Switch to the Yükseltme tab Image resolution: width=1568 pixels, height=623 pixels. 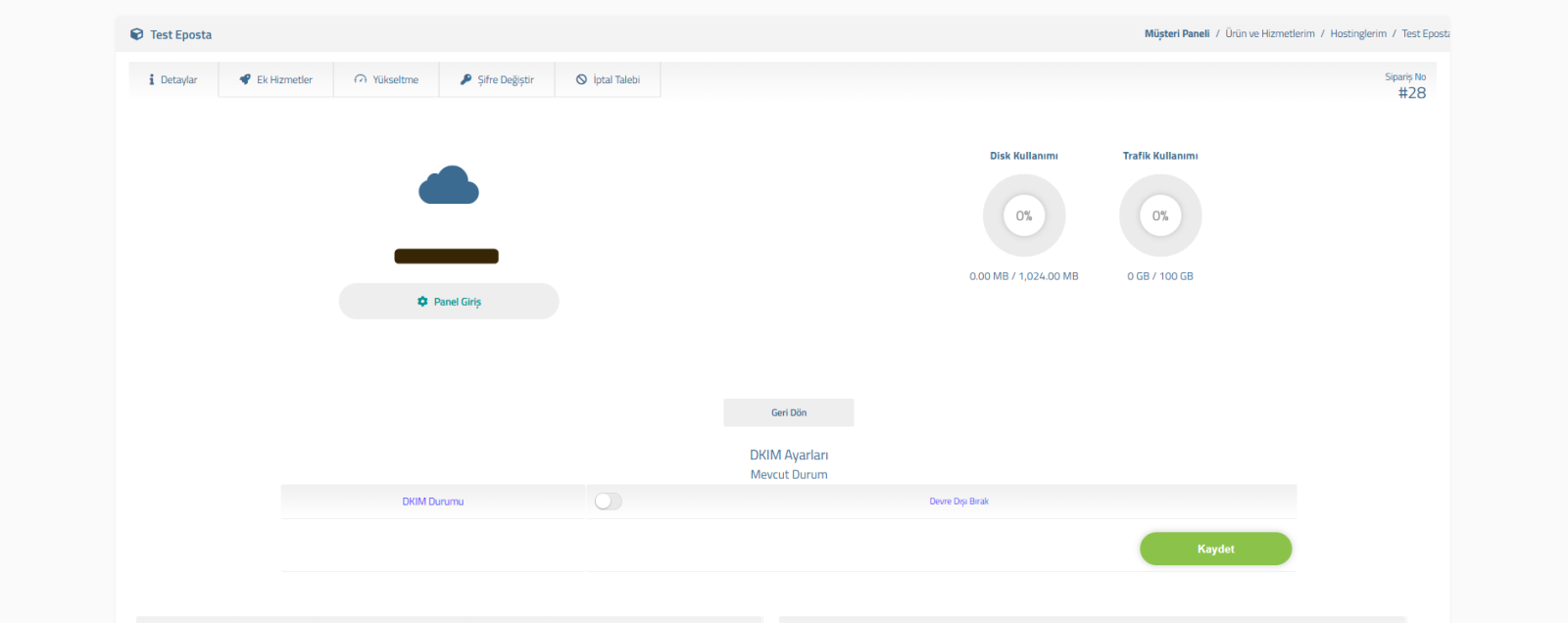(x=386, y=79)
